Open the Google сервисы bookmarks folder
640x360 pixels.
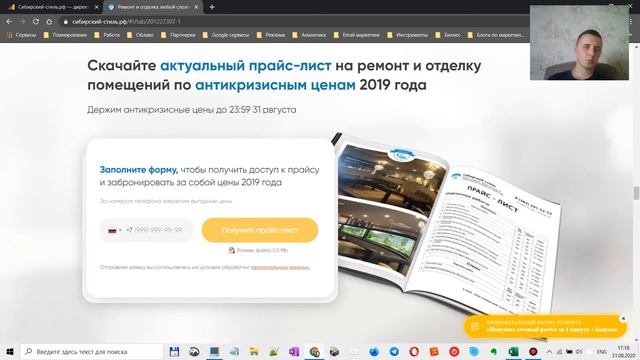226,35
